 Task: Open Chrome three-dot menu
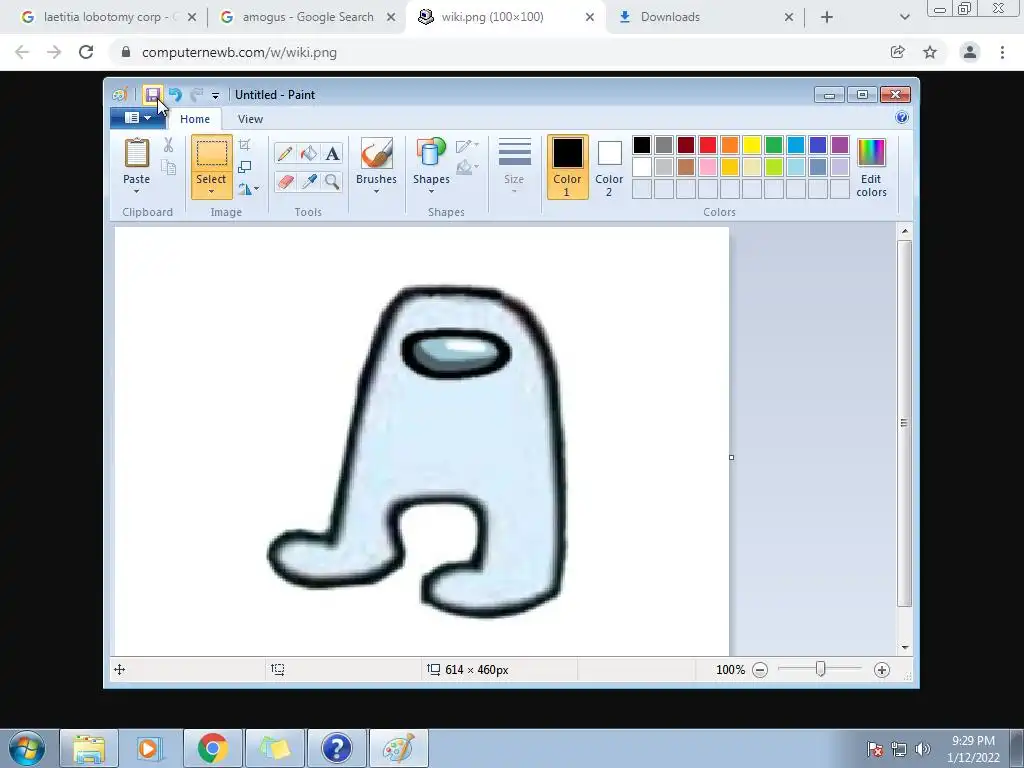[1002, 52]
